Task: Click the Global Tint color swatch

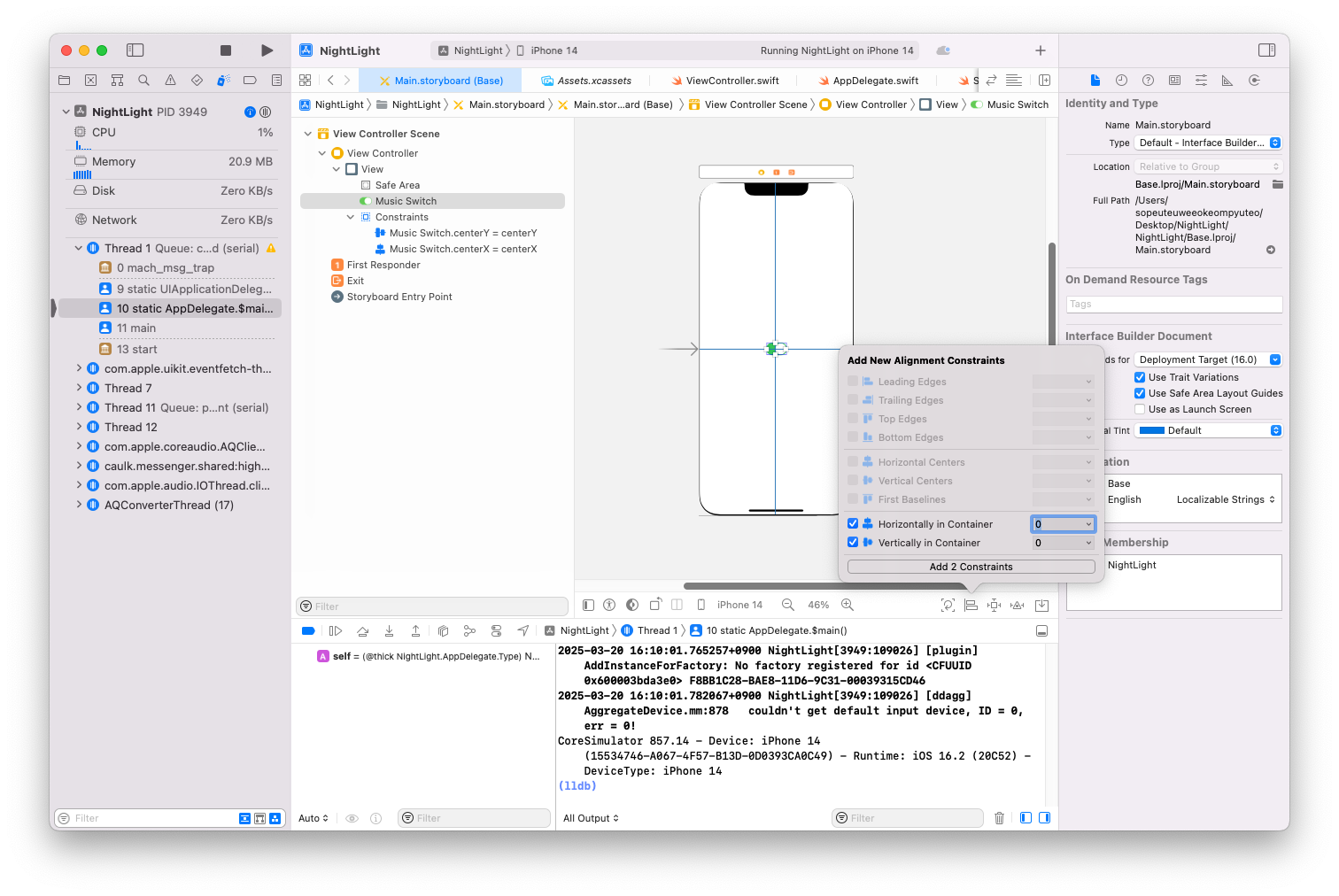Action: coord(1151,430)
